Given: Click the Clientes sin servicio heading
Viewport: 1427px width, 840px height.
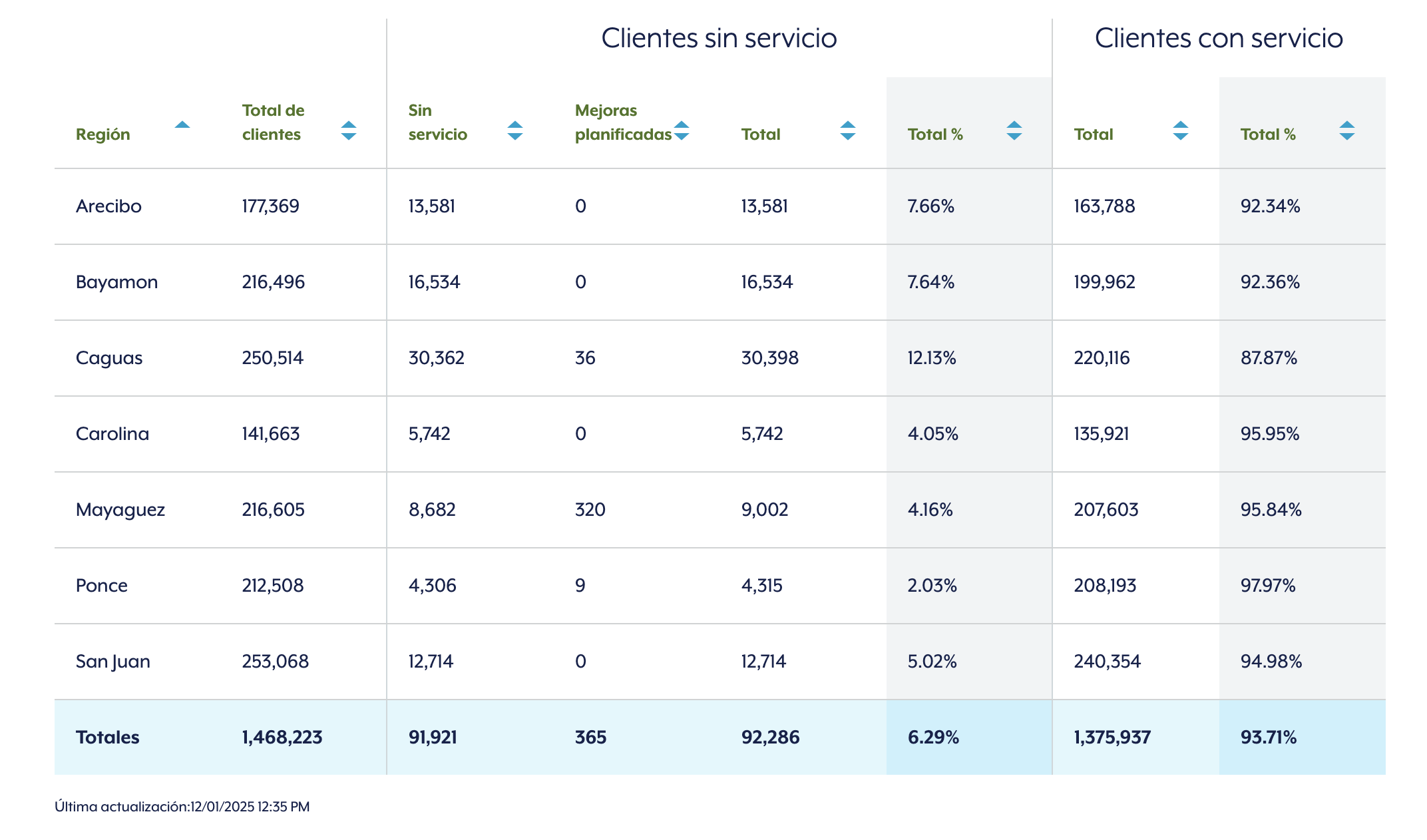Looking at the screenshot, I should tap(719, 39).
